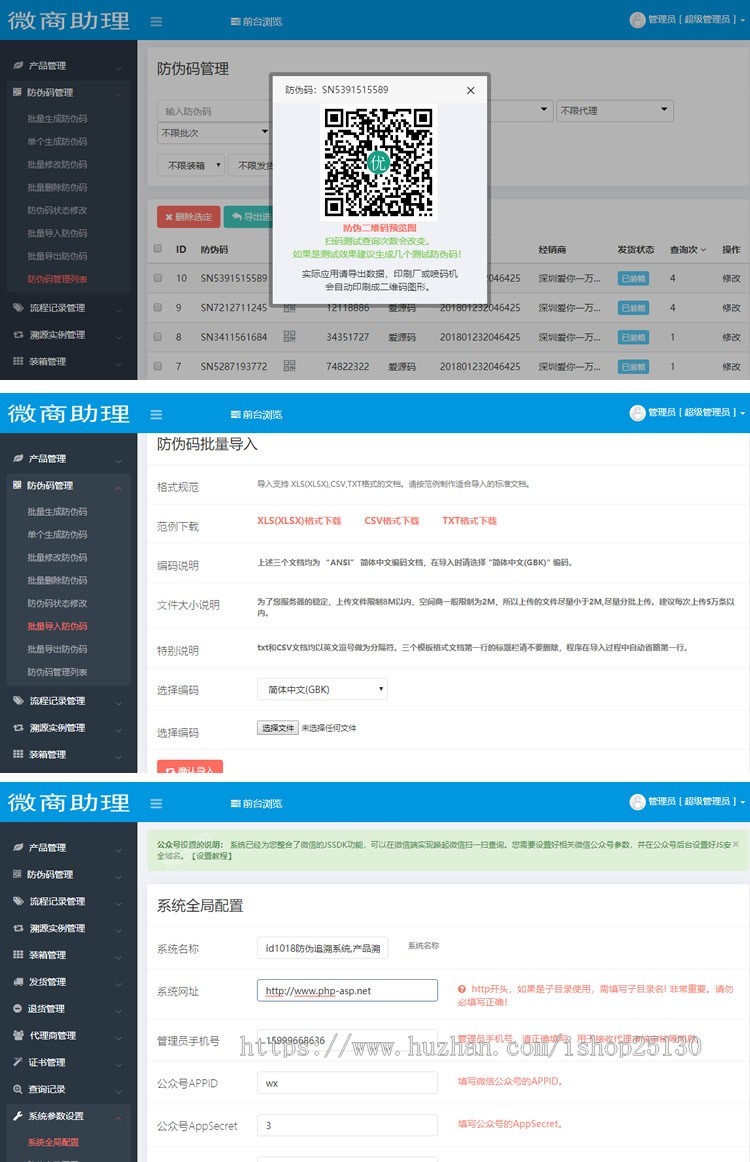Viewport: 750px width, 1162px height.
Task: Click the QR code image in popup
Action: tap(378, 162)
